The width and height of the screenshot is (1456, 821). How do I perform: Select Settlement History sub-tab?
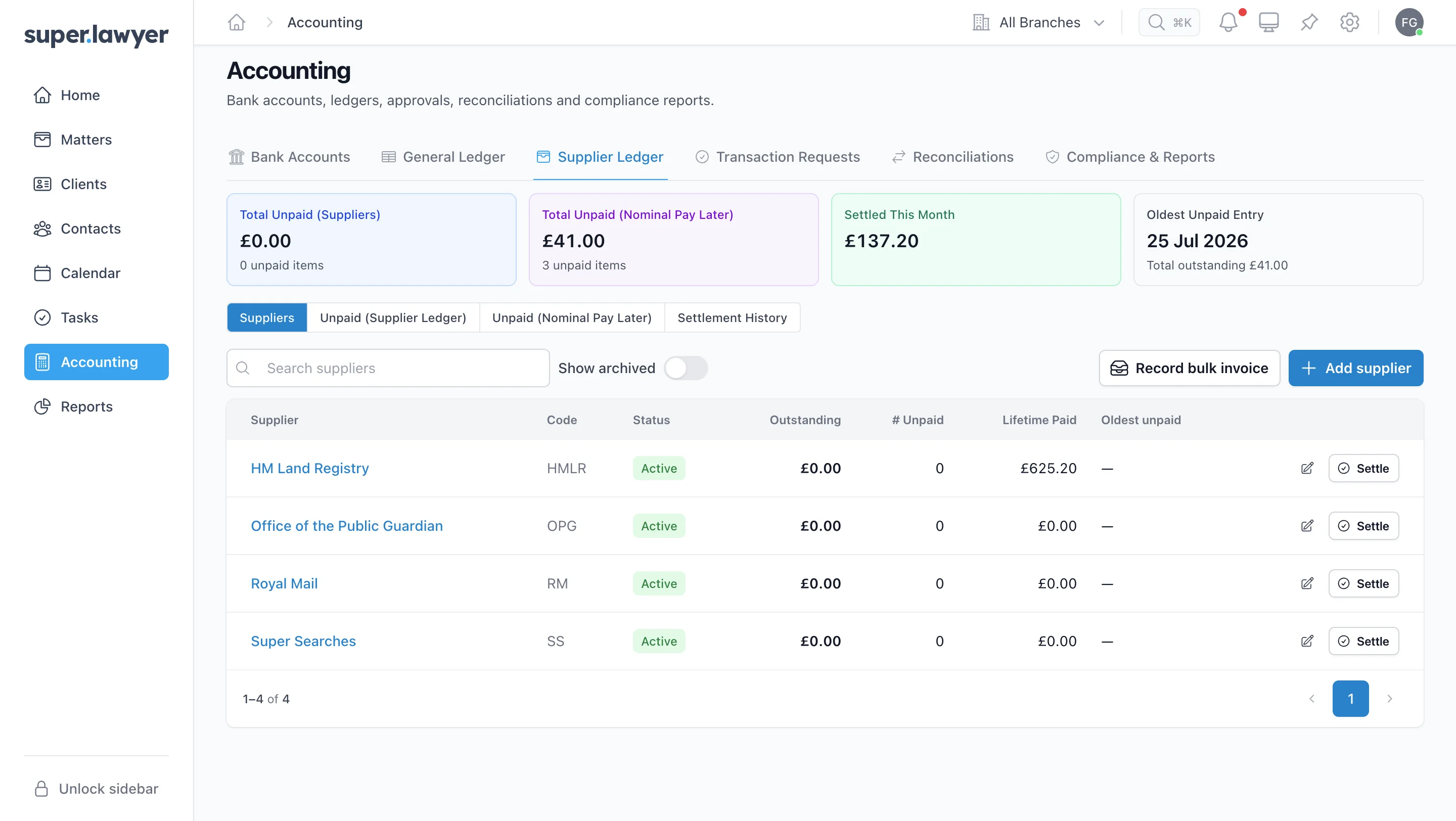pos(732,317)
